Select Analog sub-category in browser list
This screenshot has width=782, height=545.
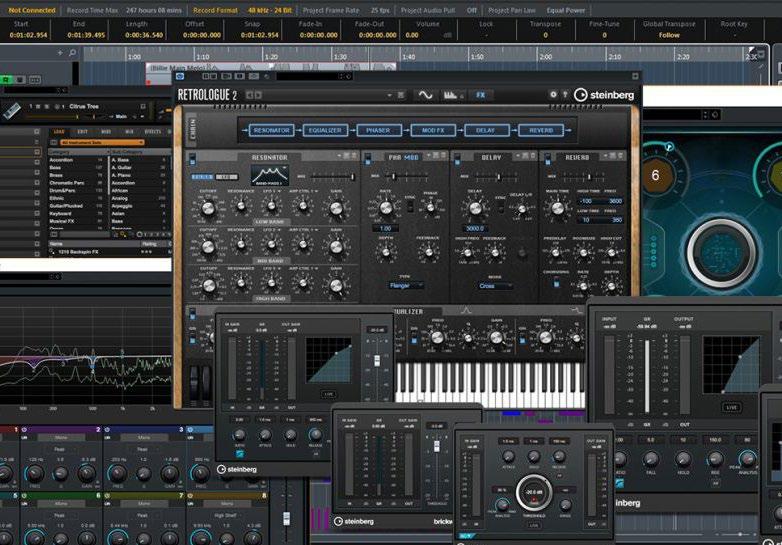139,198
